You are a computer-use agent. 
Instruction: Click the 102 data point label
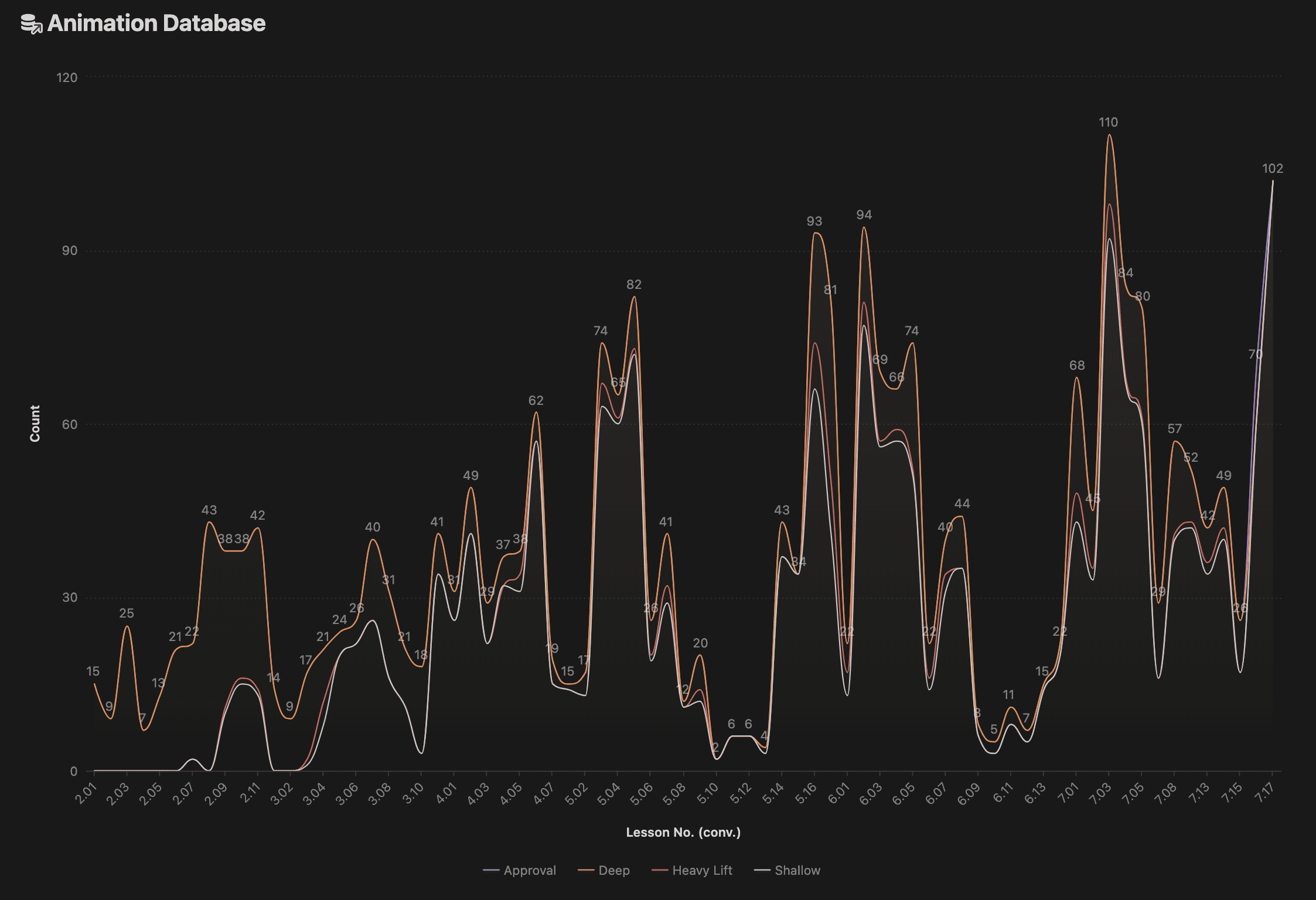(x=1272, y=169)
